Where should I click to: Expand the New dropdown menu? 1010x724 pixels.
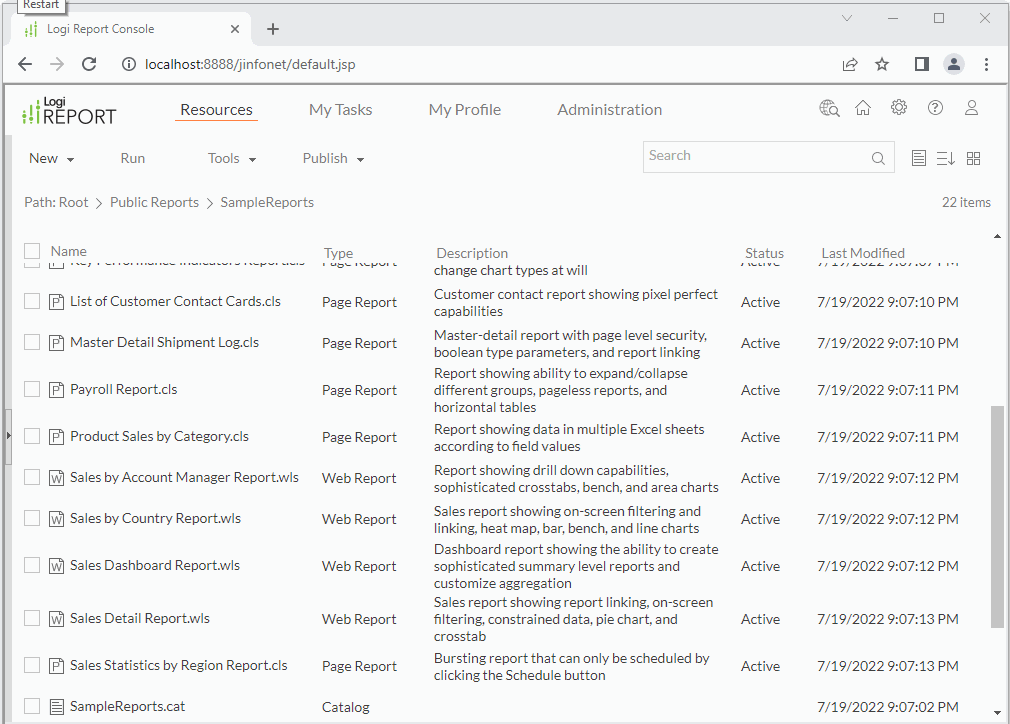(51, 158)
